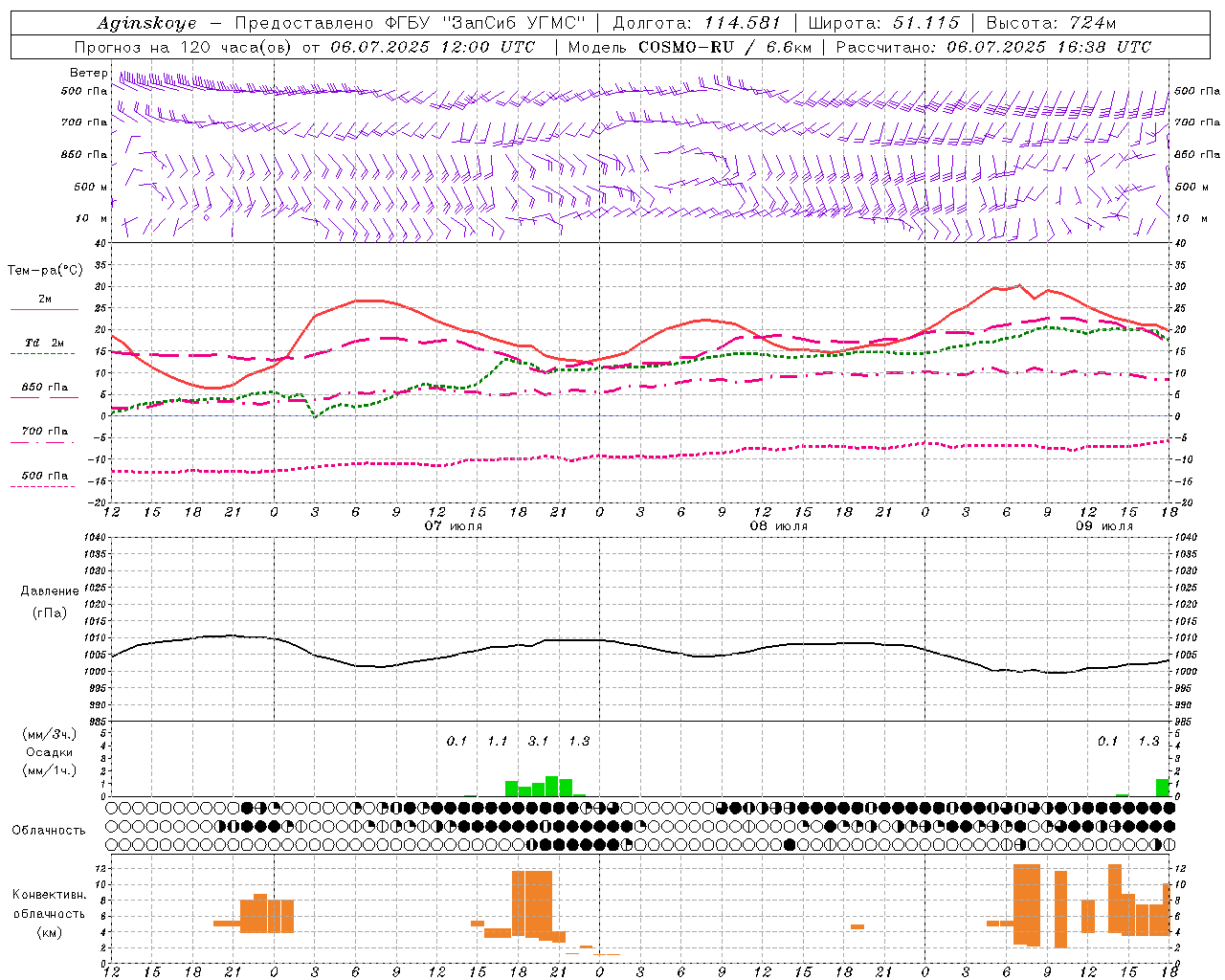Image resolution: width=1225 pixels, height=980 pixels.
Task: Select forecast start time 06.07.2025 12:00 UTC
Action: 433,47
